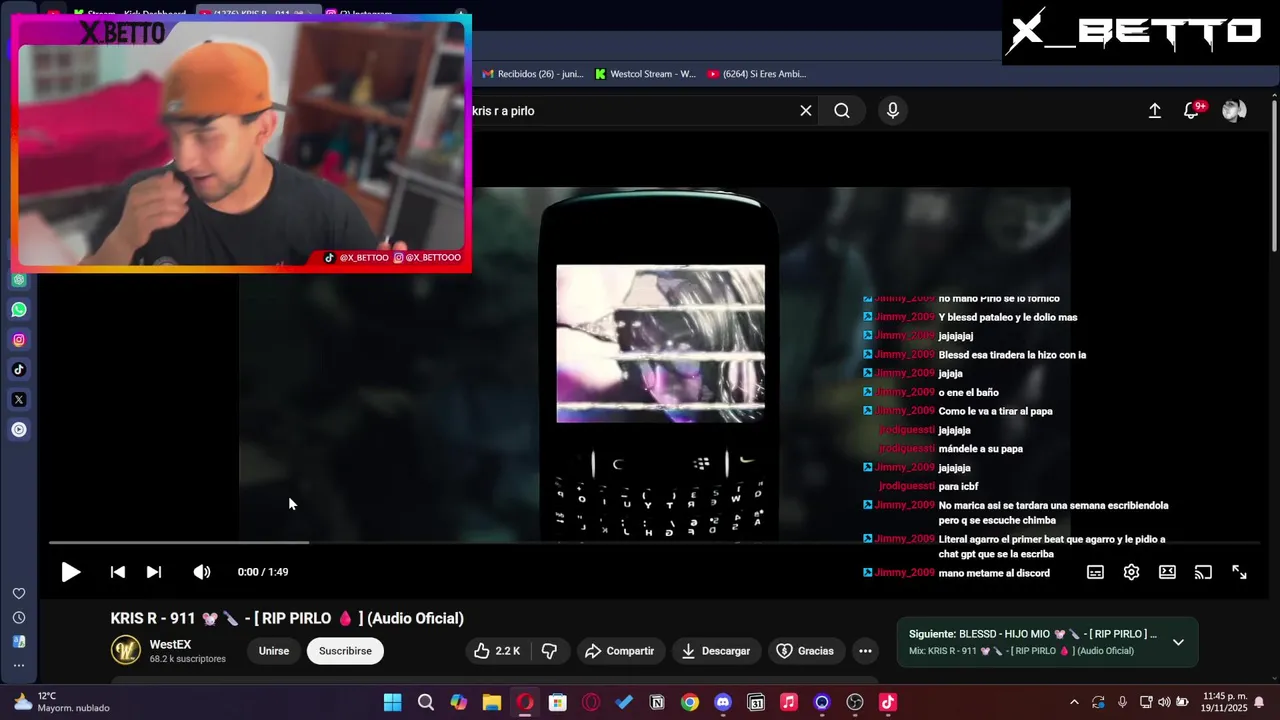This screenshot has width=1280, height=720.
Task: Open the Recibidos Gmail bookmark
Action: [x=533, y=74]
